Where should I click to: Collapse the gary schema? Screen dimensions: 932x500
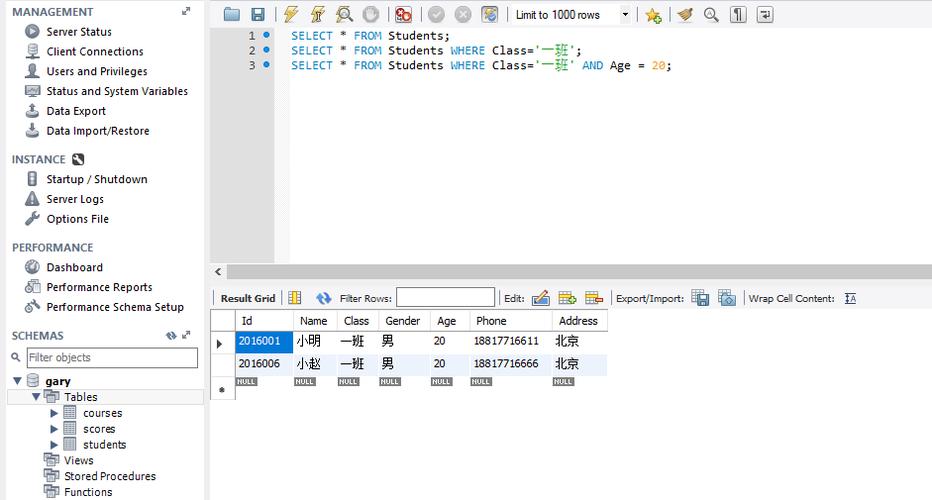click(17, 380)
